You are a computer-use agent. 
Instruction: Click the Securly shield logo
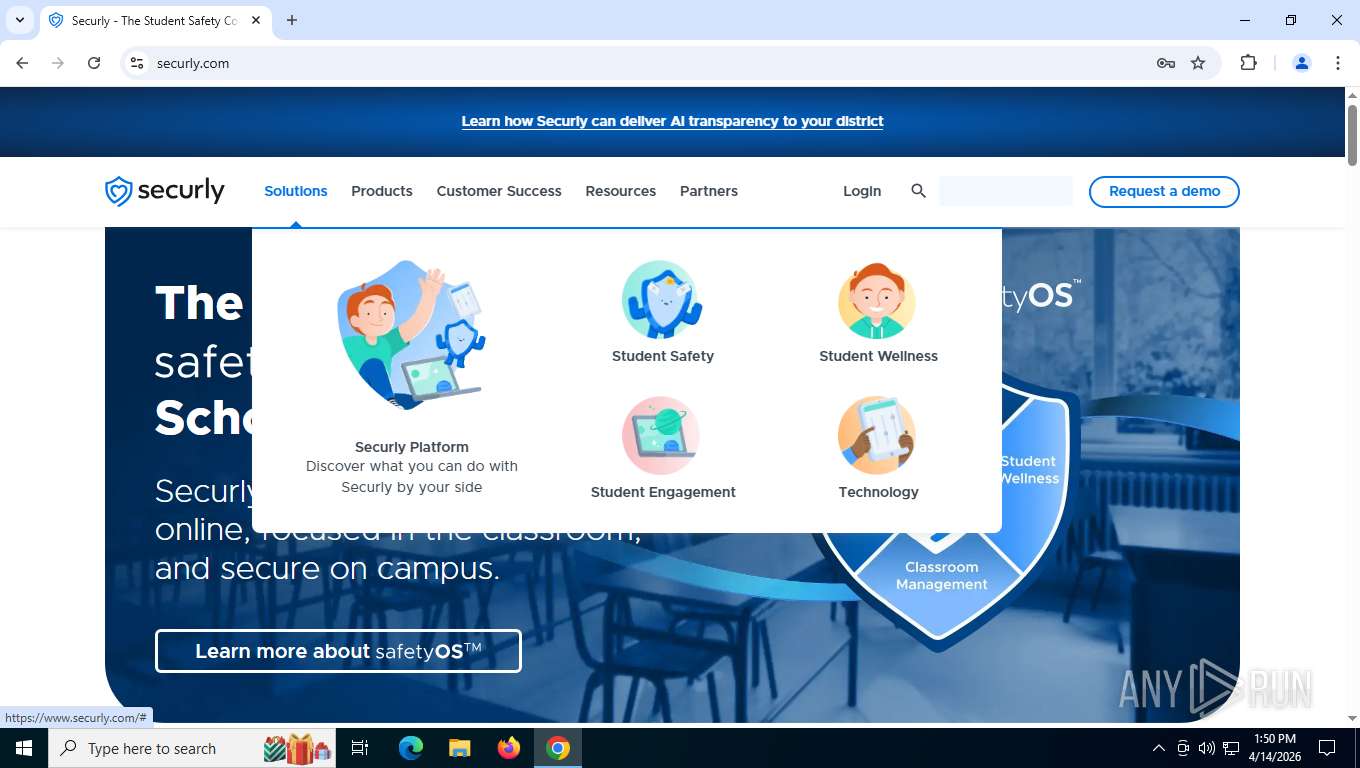pyautogui.click(x=165, y=191)
